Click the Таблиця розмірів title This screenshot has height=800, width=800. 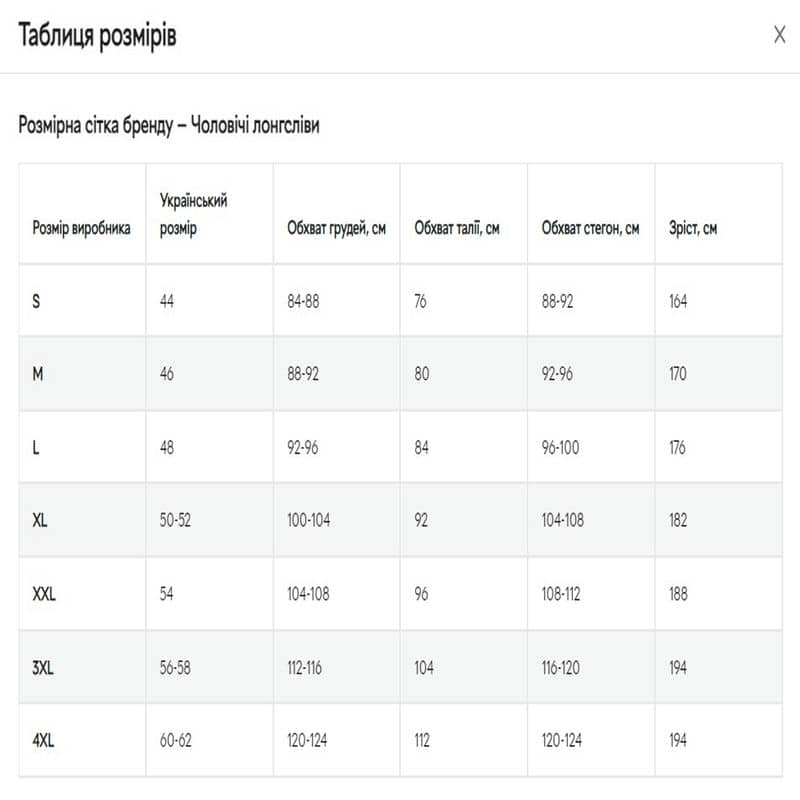(97, 36)
